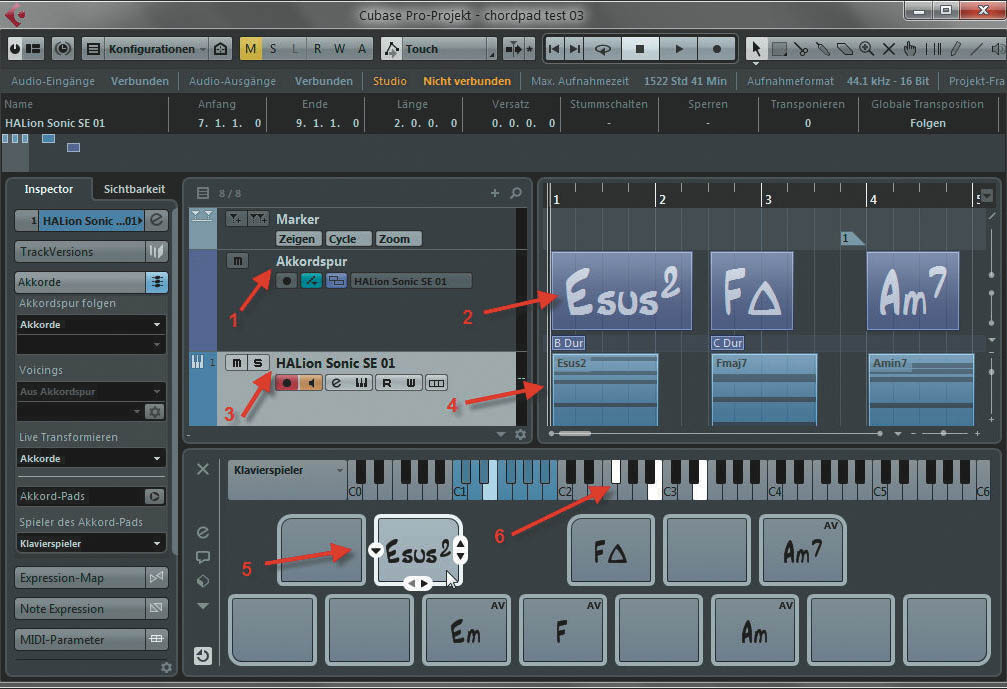Click the transport Record button
This screenshot has width=1007, height=689.
pyautogui.click(x=717, y=49)
